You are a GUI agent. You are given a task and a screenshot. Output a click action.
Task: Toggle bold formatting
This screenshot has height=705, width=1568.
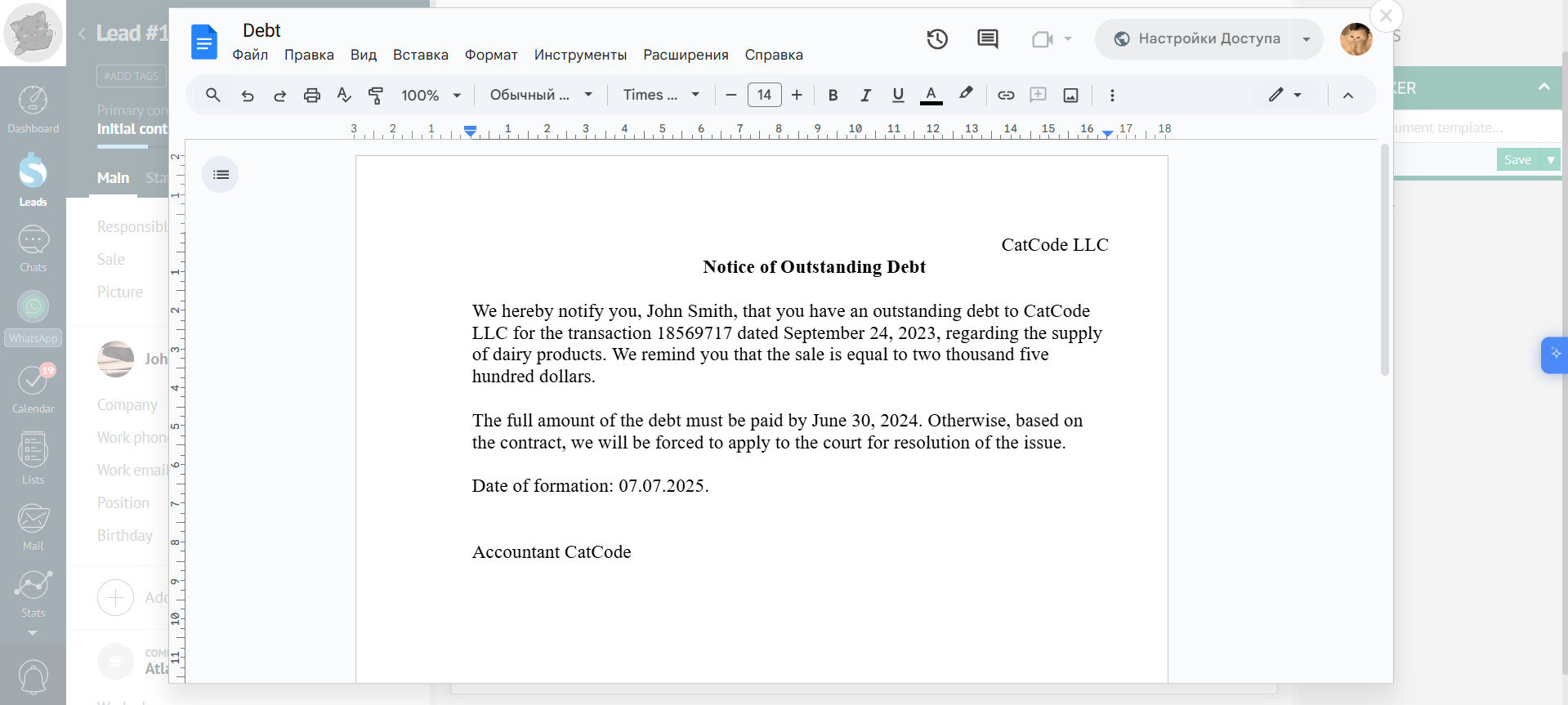[833, 96]
